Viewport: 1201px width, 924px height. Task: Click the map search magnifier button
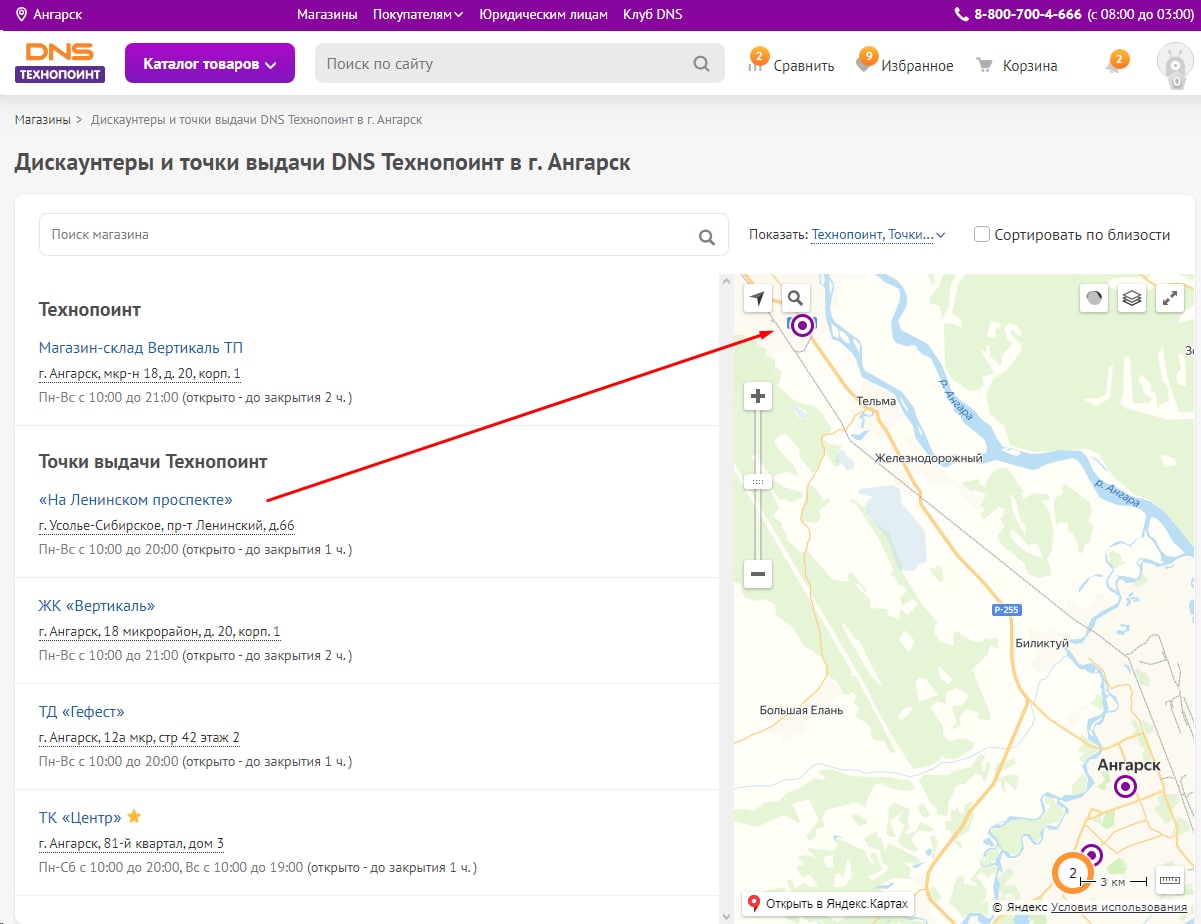795,298
